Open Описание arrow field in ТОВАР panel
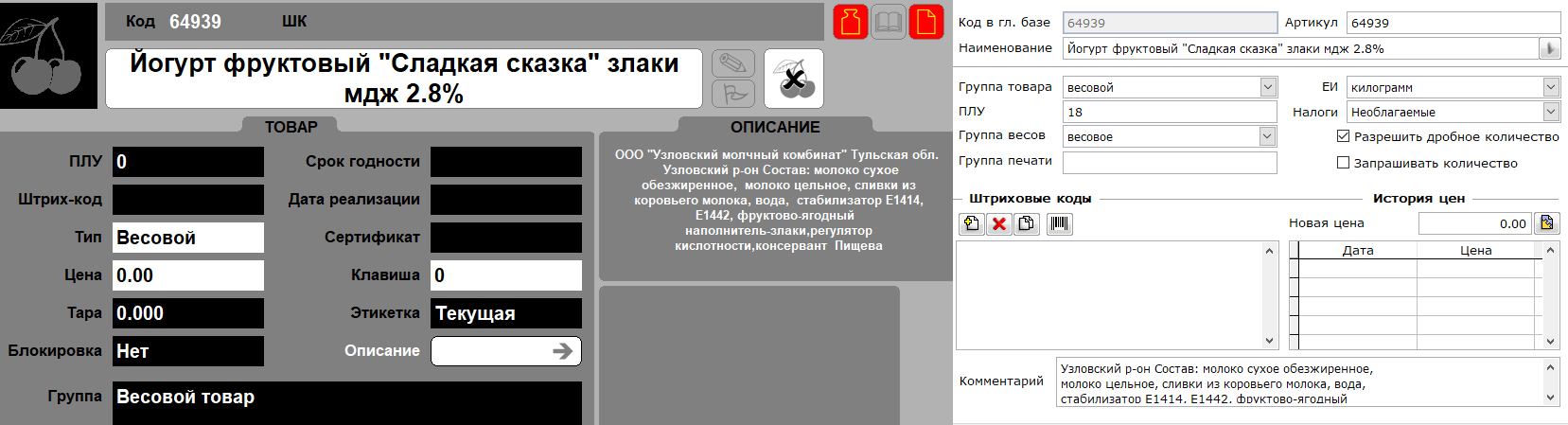The height and width of the screenshot is (425, 1568). (506, 351)
